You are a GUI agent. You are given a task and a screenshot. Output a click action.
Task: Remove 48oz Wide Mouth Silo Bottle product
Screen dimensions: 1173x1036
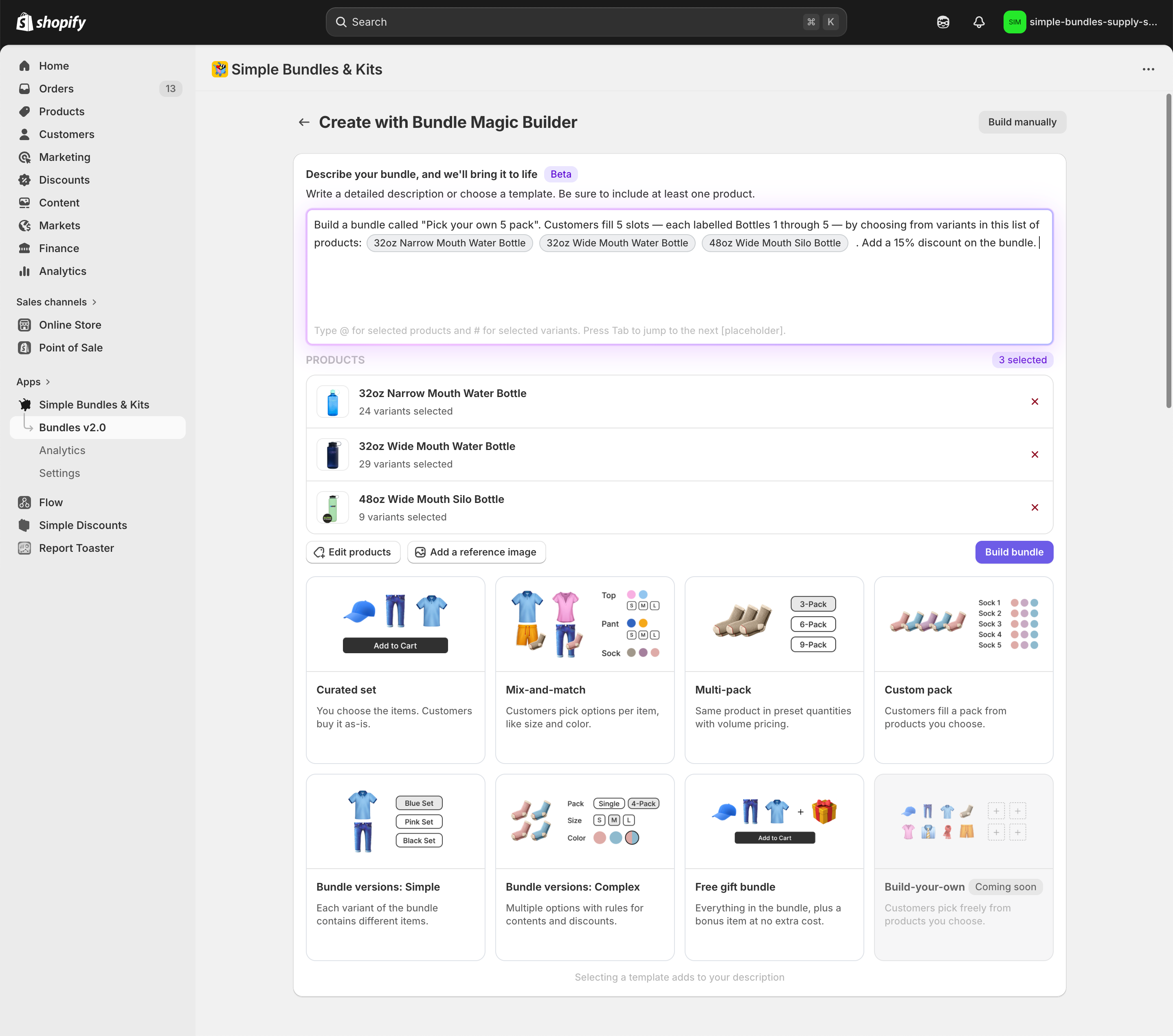point(1034,508)
